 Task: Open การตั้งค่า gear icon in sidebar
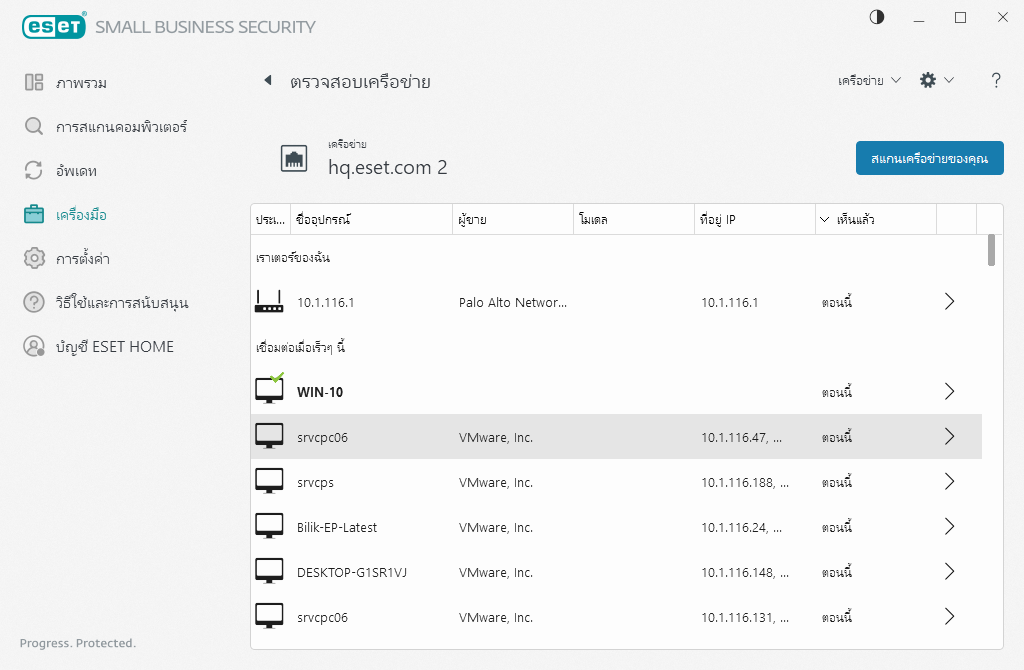[x=34, y=259]
